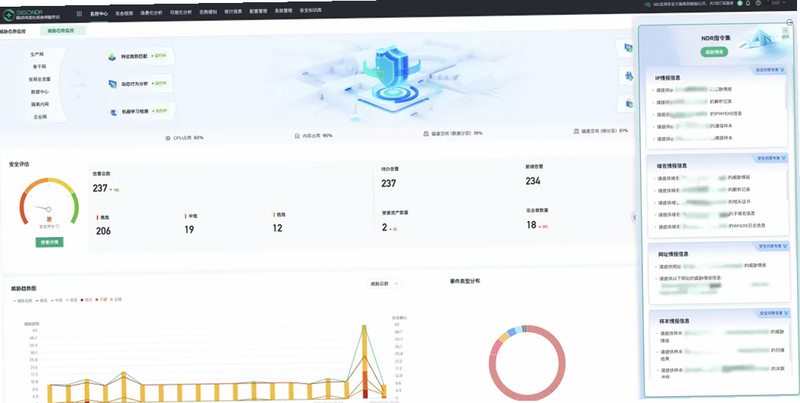Open the 威胁总数 dropdown above trend chart

coord(384,284)
